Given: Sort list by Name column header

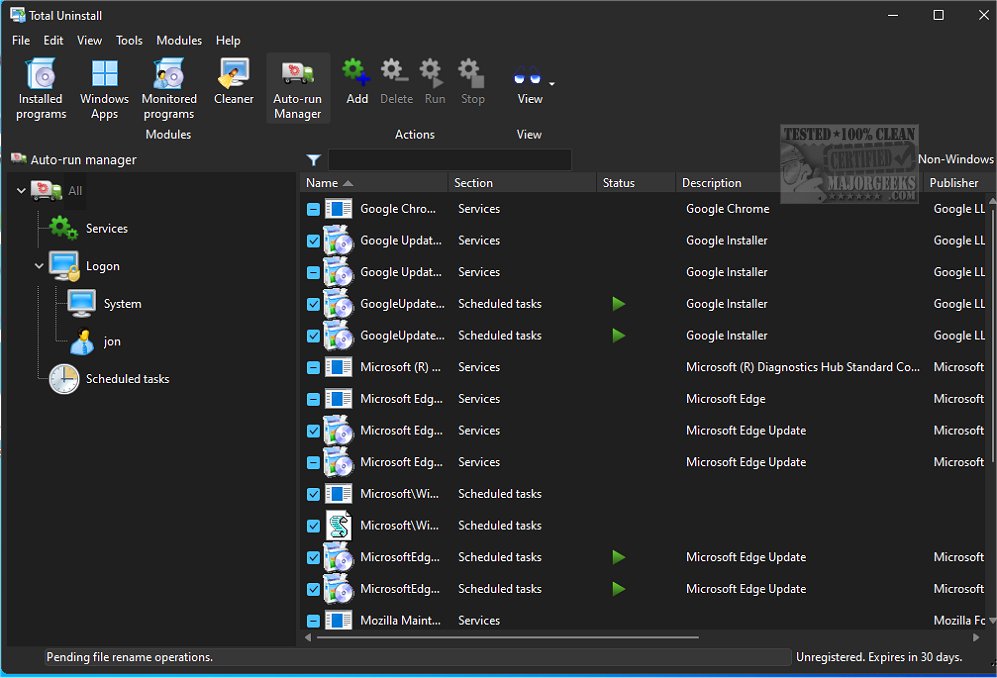Looking at the screenshot, I should [322, 183].
